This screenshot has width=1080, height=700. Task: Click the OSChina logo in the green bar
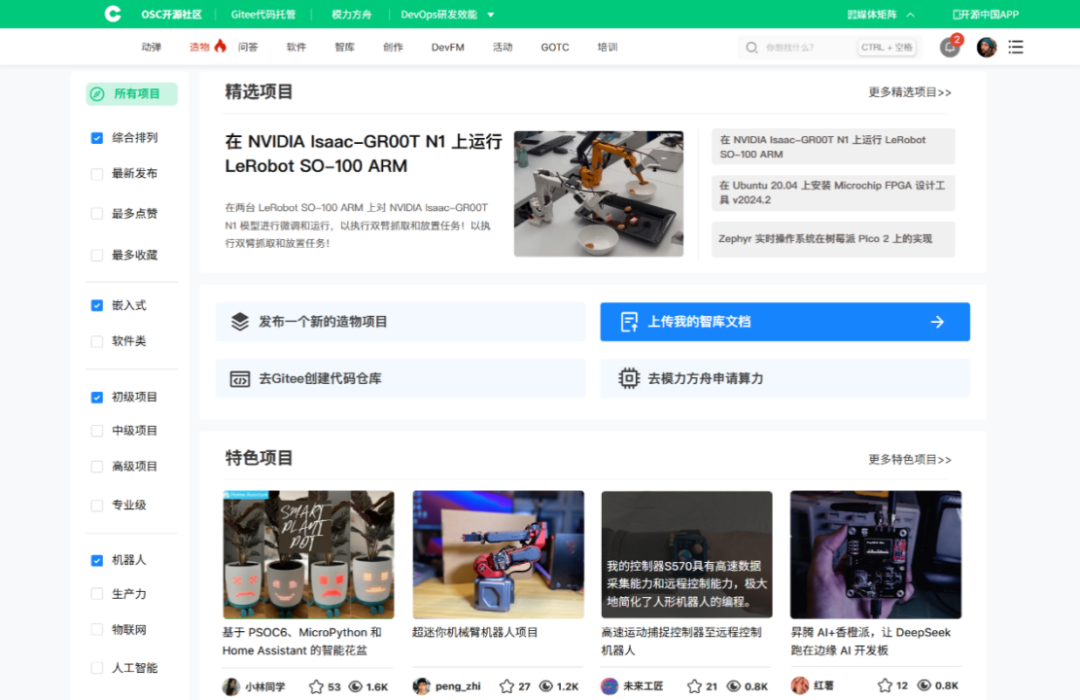click(x=112, y=14)
